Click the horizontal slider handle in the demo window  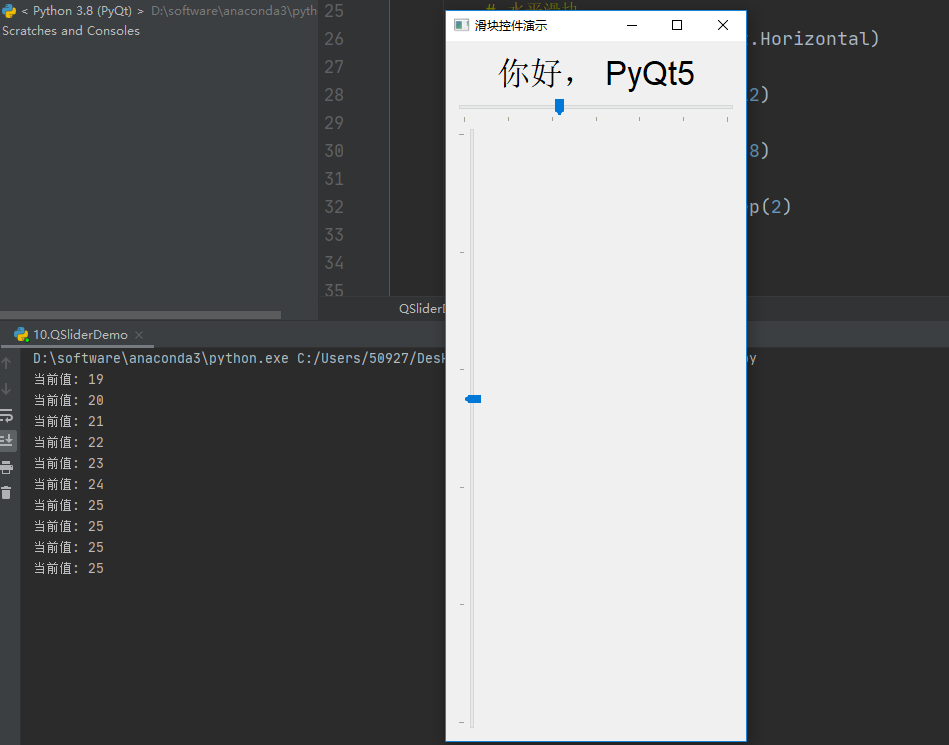click(x=559, y=107)
